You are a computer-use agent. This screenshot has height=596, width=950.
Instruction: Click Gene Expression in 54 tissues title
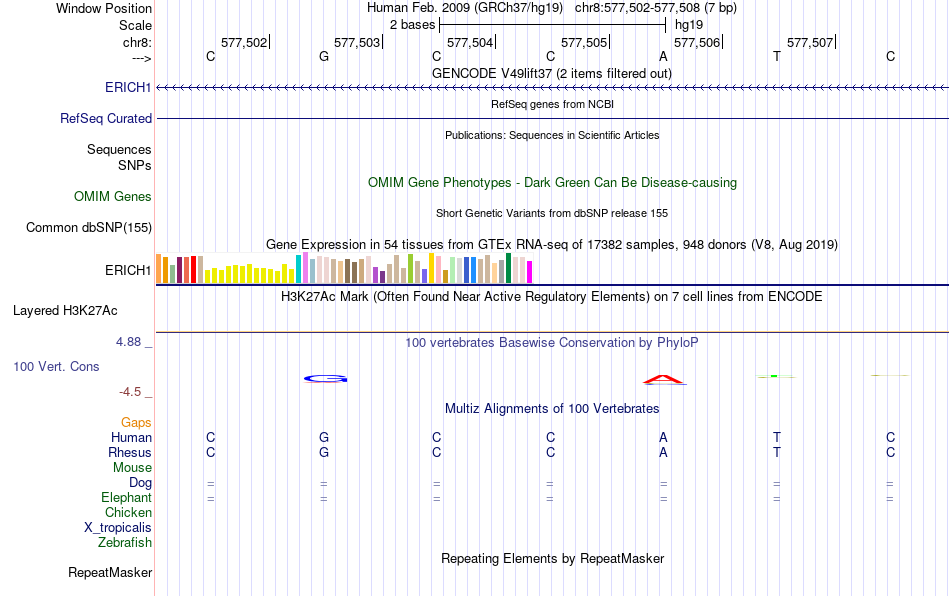[x=552, y=245]
